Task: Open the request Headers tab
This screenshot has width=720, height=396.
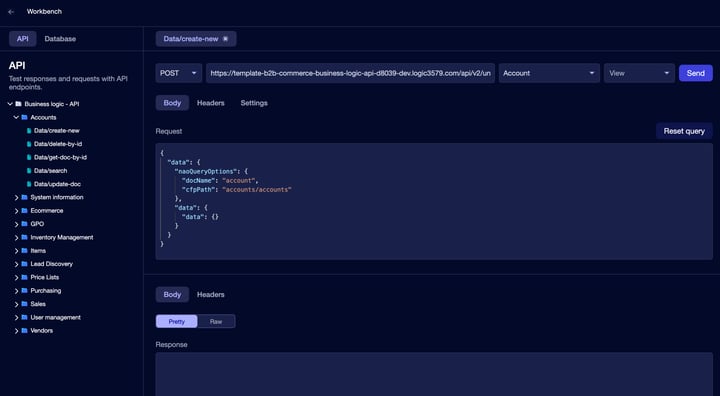Action: click(211, 103)
